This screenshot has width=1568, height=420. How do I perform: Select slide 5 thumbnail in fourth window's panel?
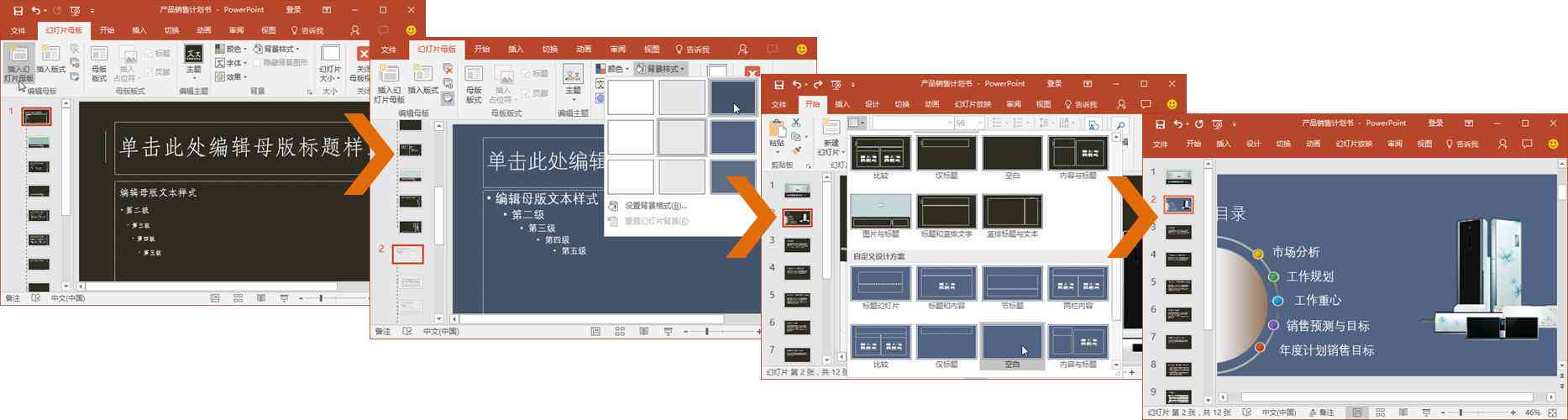click(x=1178, y=287)
